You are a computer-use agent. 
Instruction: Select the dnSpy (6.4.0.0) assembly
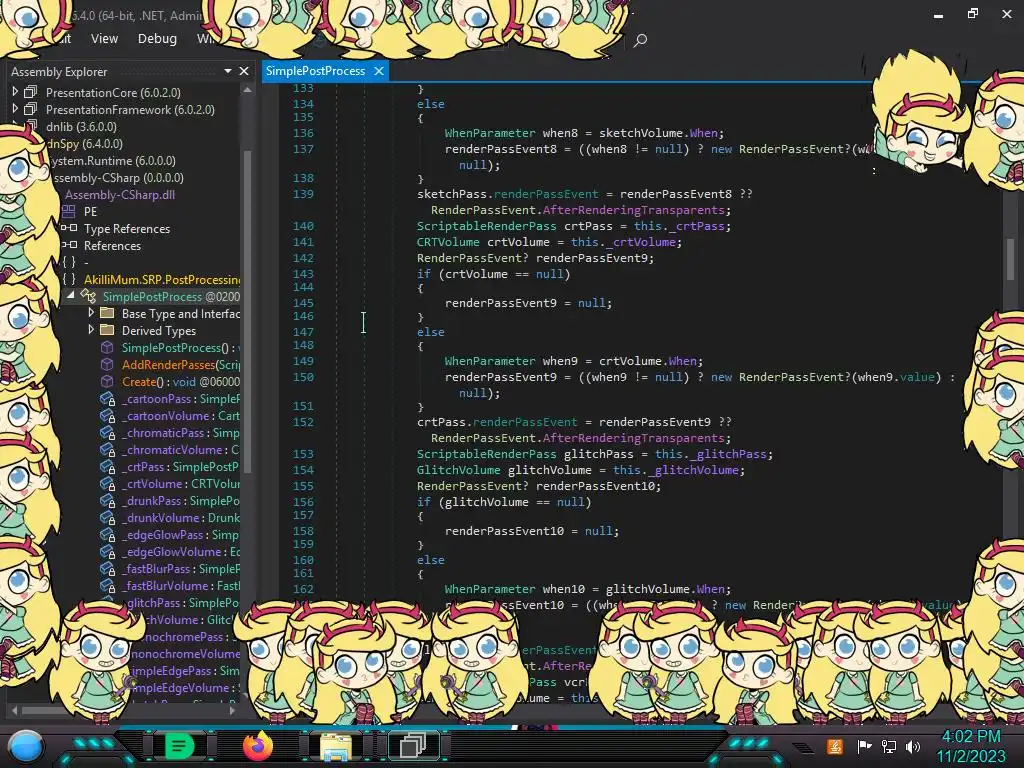click(x=85, y=144)
